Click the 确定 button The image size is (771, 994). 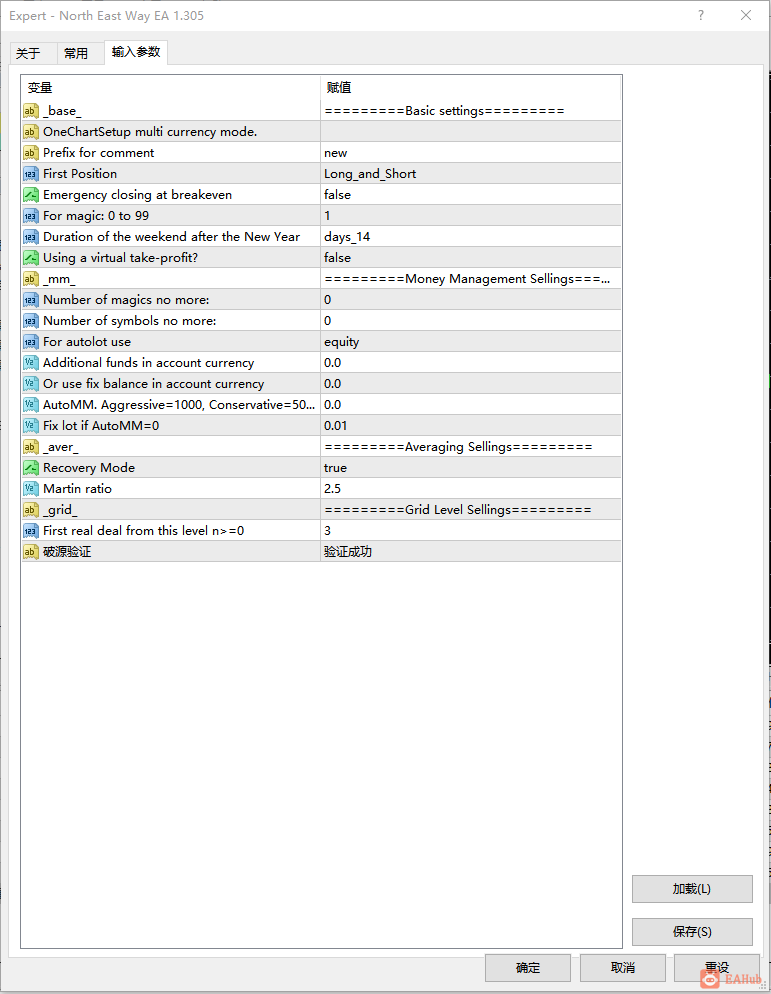[x=528, y=967]
